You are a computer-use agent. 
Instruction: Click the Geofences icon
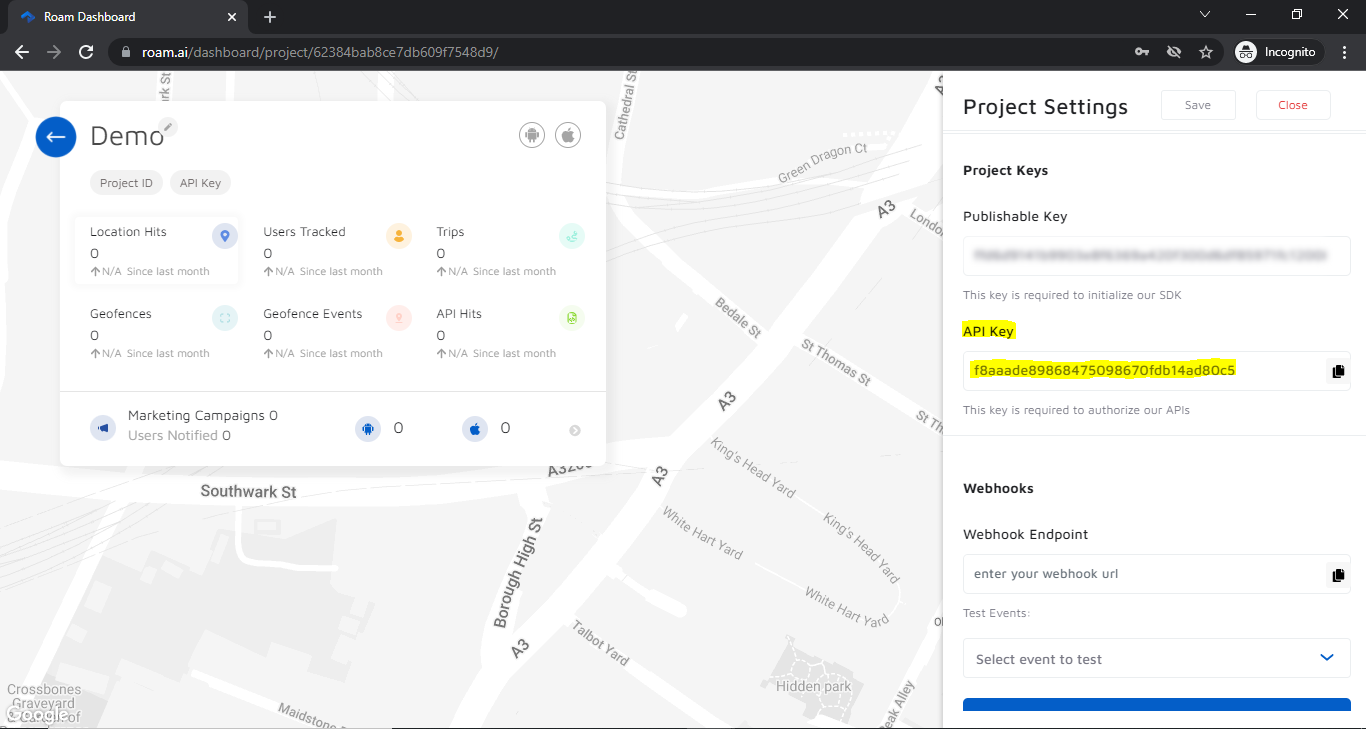tap(225, 318)
